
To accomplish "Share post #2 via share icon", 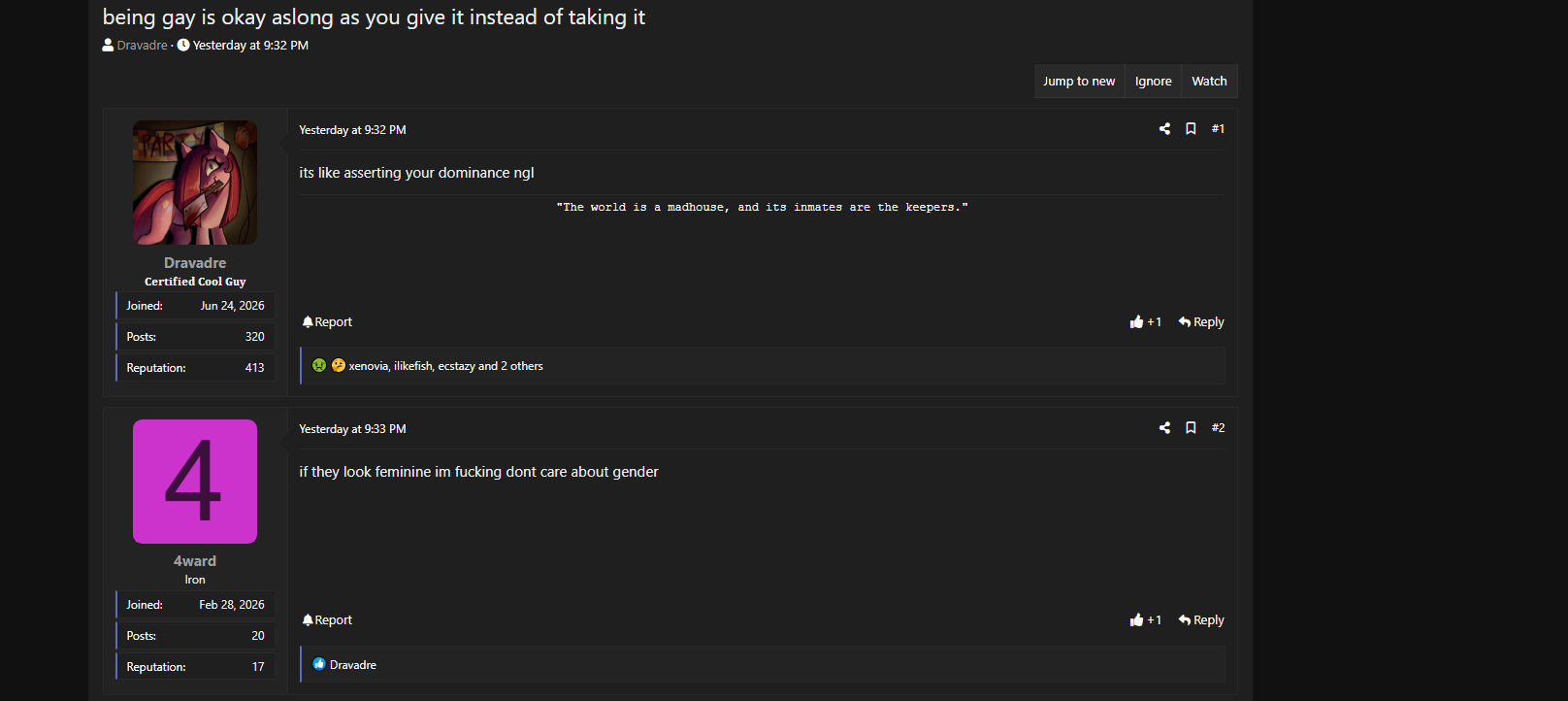I will [x=1164, y=428].
